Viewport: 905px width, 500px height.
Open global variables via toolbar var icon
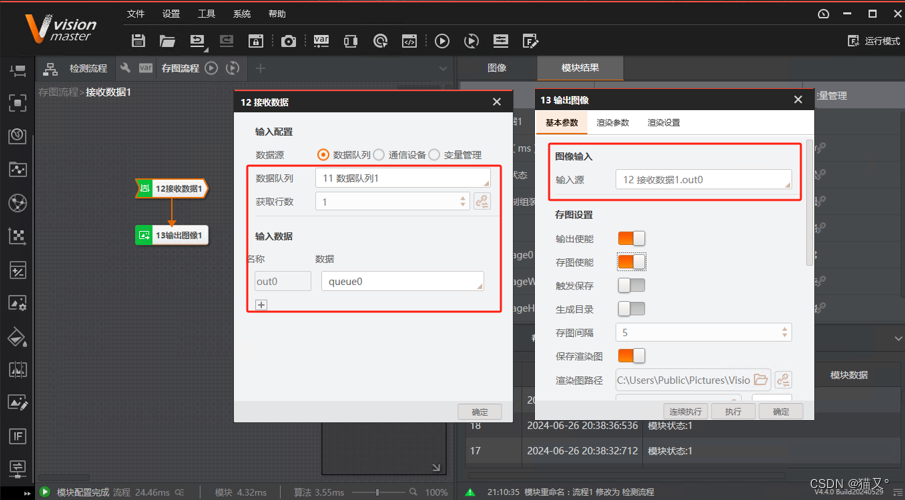coord(321,40)
